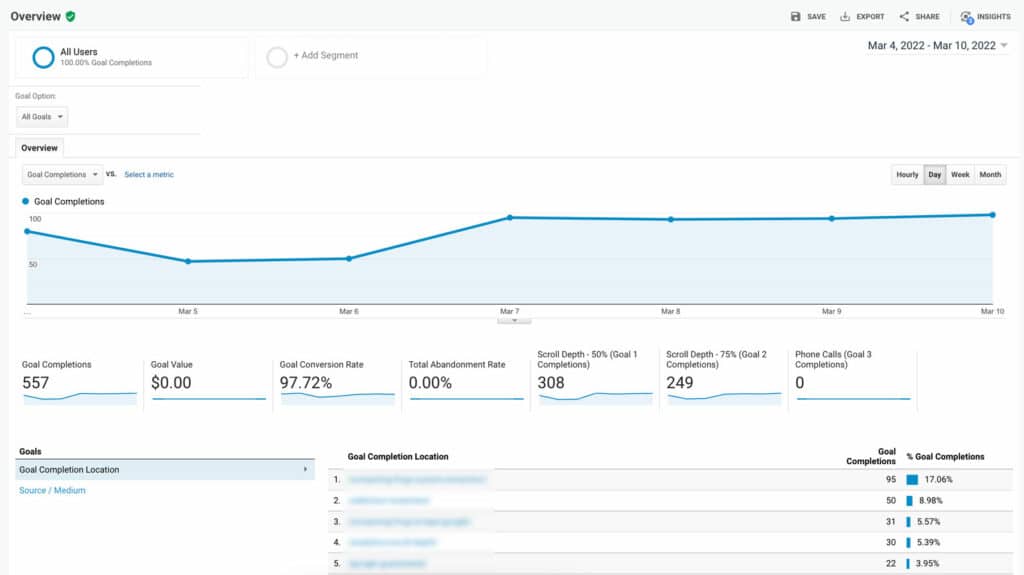This screenshot has height=575, width=1024.
Task: Click the INSIGHTS label
Action: coord(993,17)
